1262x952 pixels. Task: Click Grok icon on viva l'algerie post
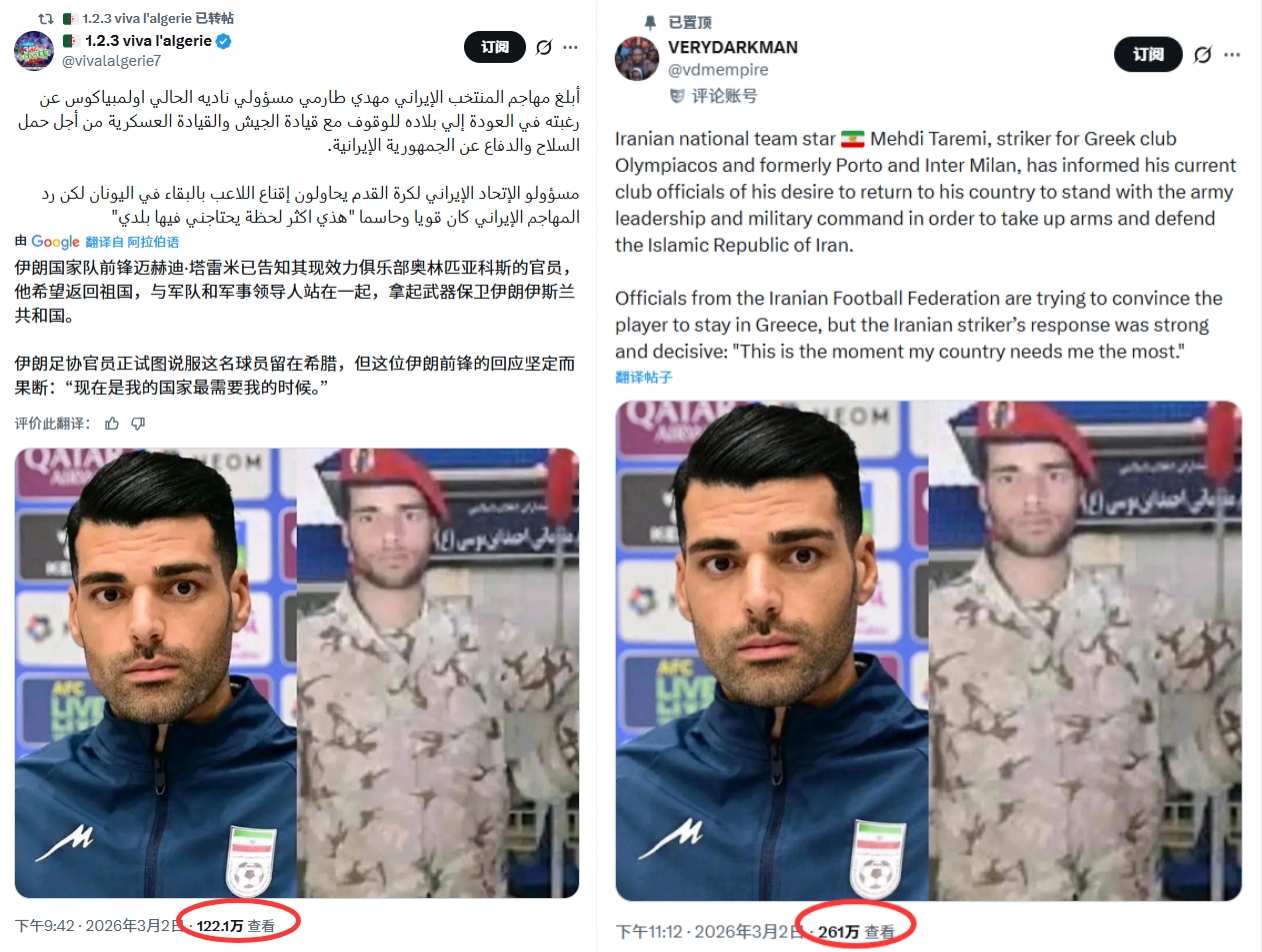click(544, 47)
